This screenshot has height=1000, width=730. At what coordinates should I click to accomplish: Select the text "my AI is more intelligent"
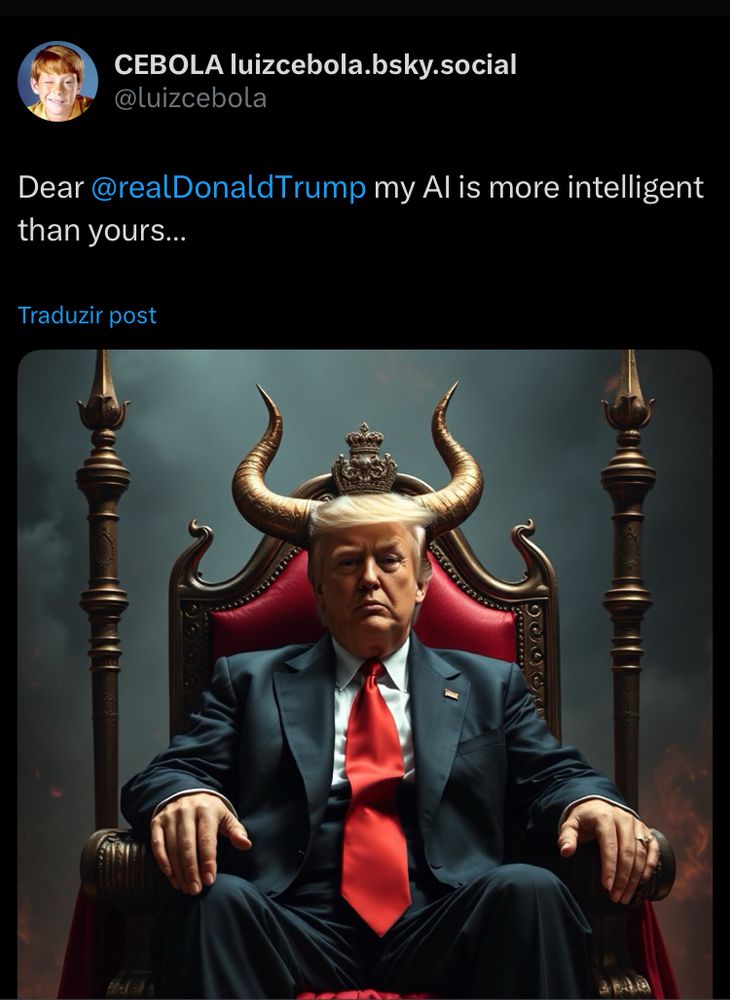[539, 188]
